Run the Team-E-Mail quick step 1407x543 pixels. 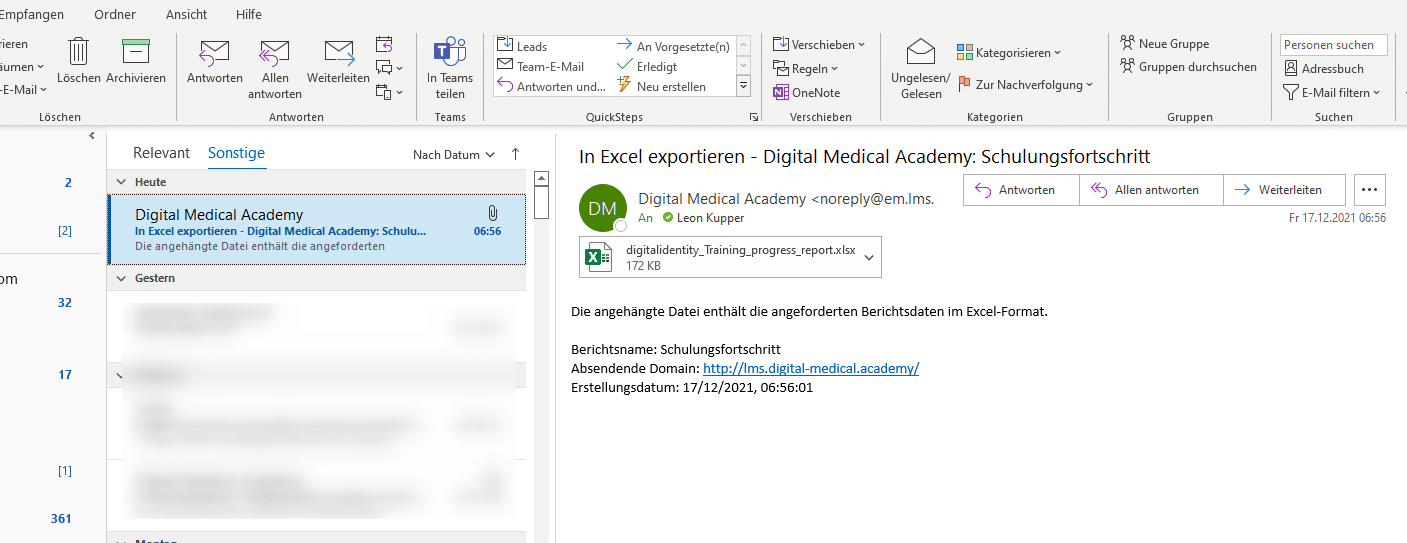click(x=541, y=66)
